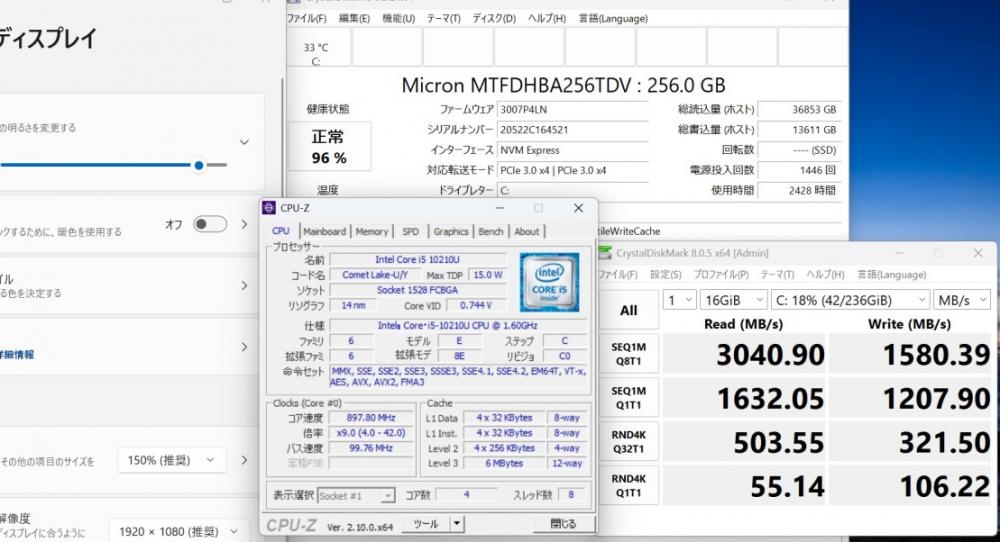Run all benchmarks with the All button
The height and width of the screenshot is (542, 1000).
click(x=629, y=311)
